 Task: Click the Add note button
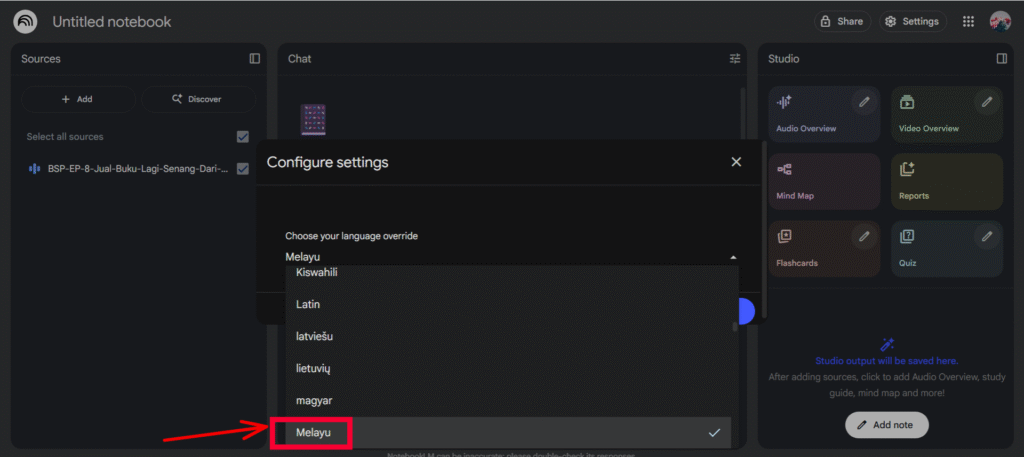point(886,425)
